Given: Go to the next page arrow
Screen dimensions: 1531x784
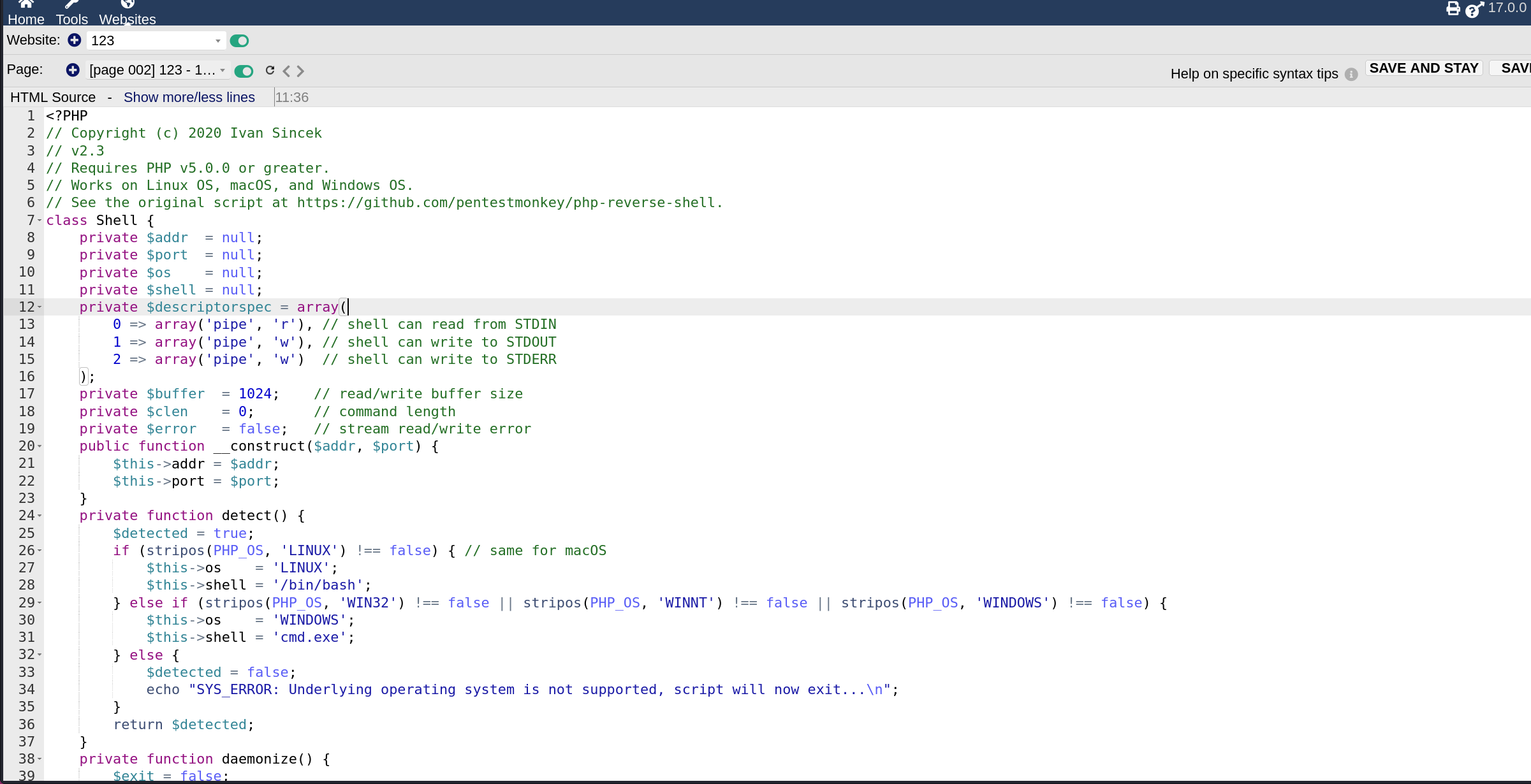Looking at the screenshot, I should [x=300, y=71].
